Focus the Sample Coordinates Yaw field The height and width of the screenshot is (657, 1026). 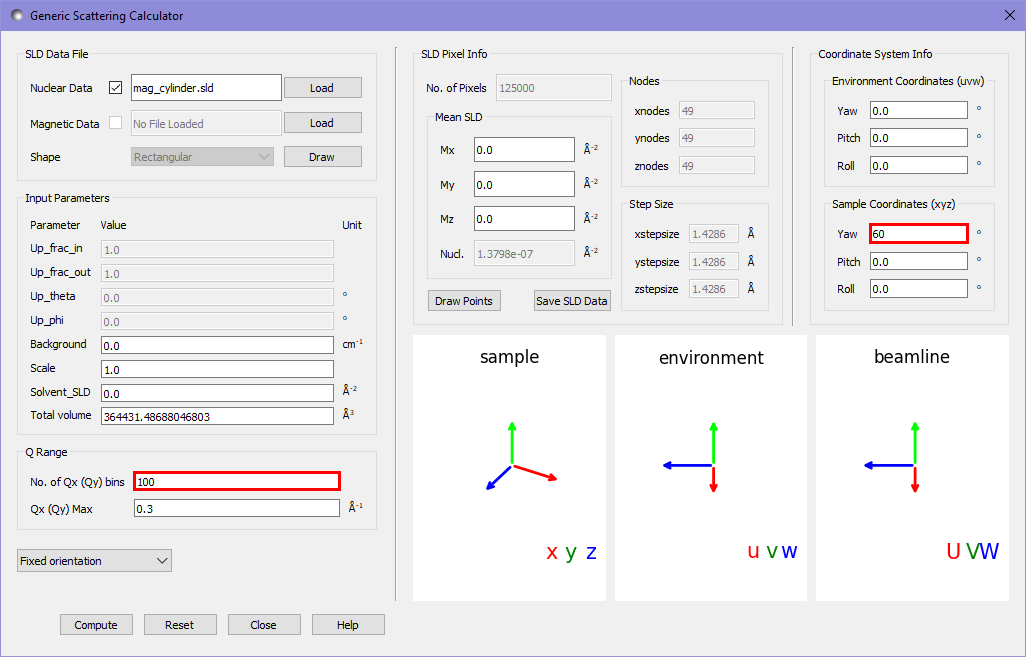(x=918, y=234)
